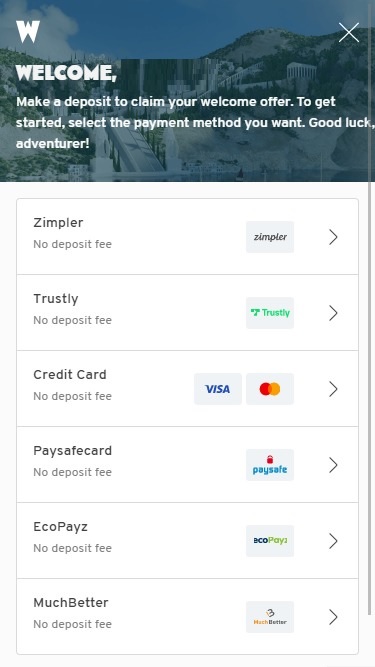Image resolution: width=375 pixels, height=667 pixels.
Task: Open EcoPayz using its chevron arrow
Action: [333, 541]
